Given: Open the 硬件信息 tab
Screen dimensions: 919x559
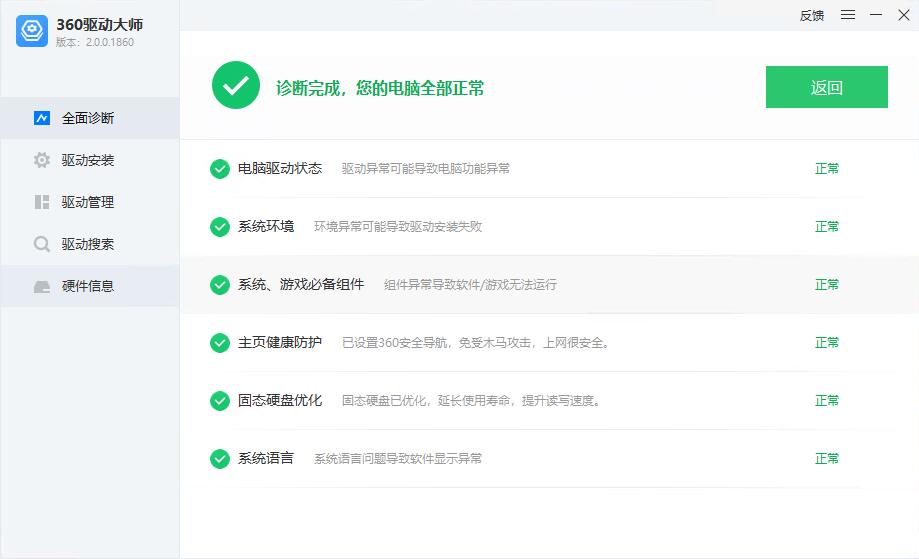Looking at the screenshot, I should 88,286.
